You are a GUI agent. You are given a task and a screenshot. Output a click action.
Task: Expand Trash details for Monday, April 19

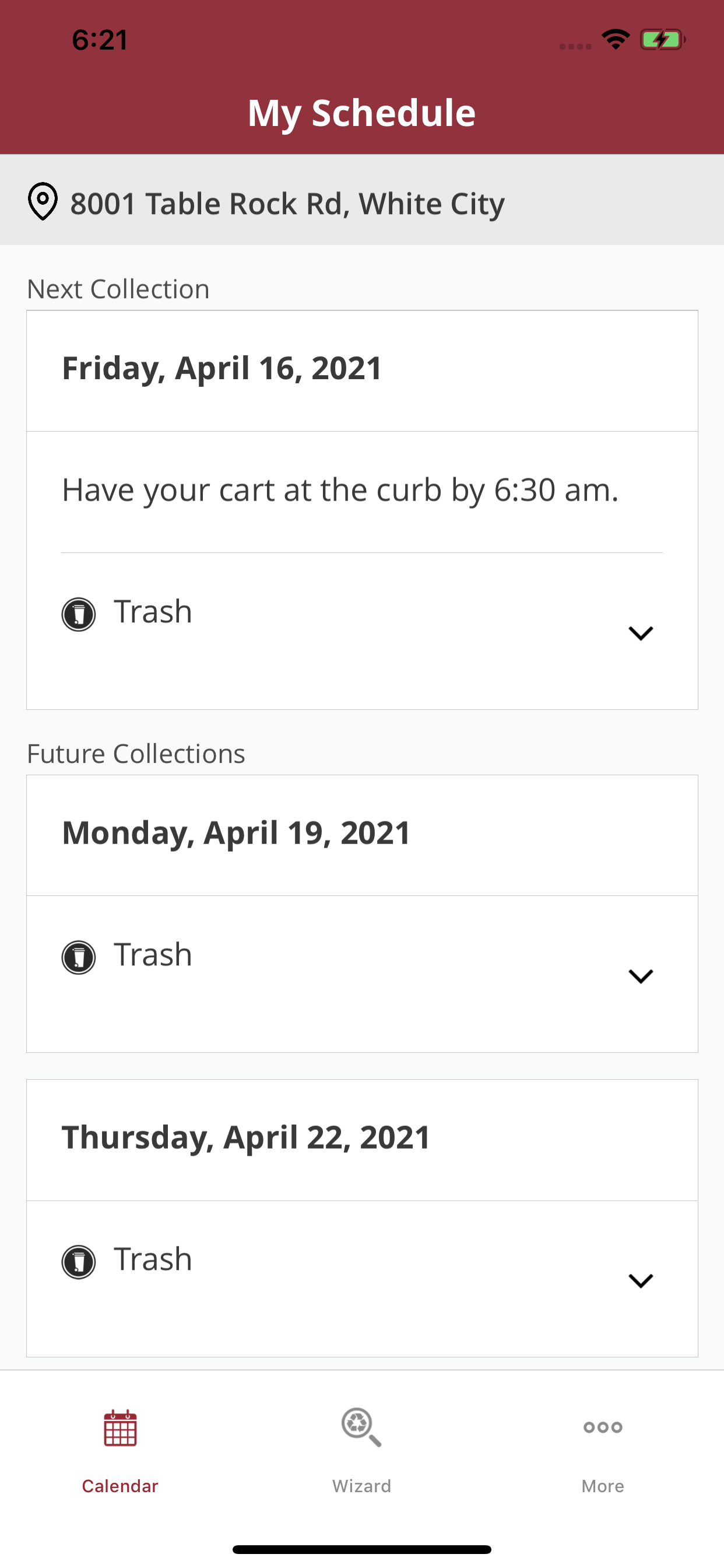(641, 977)
